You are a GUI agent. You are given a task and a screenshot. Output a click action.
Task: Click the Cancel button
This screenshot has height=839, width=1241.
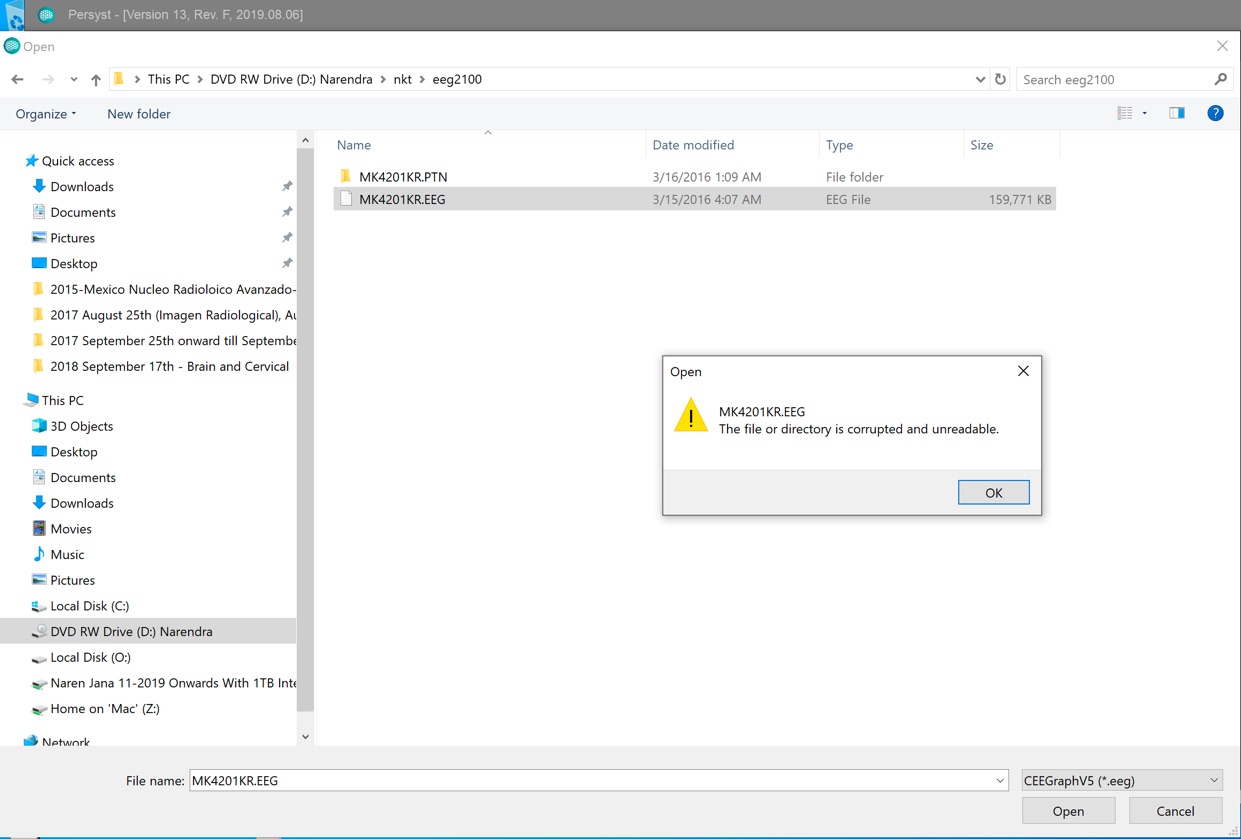tap(1175, 811)
